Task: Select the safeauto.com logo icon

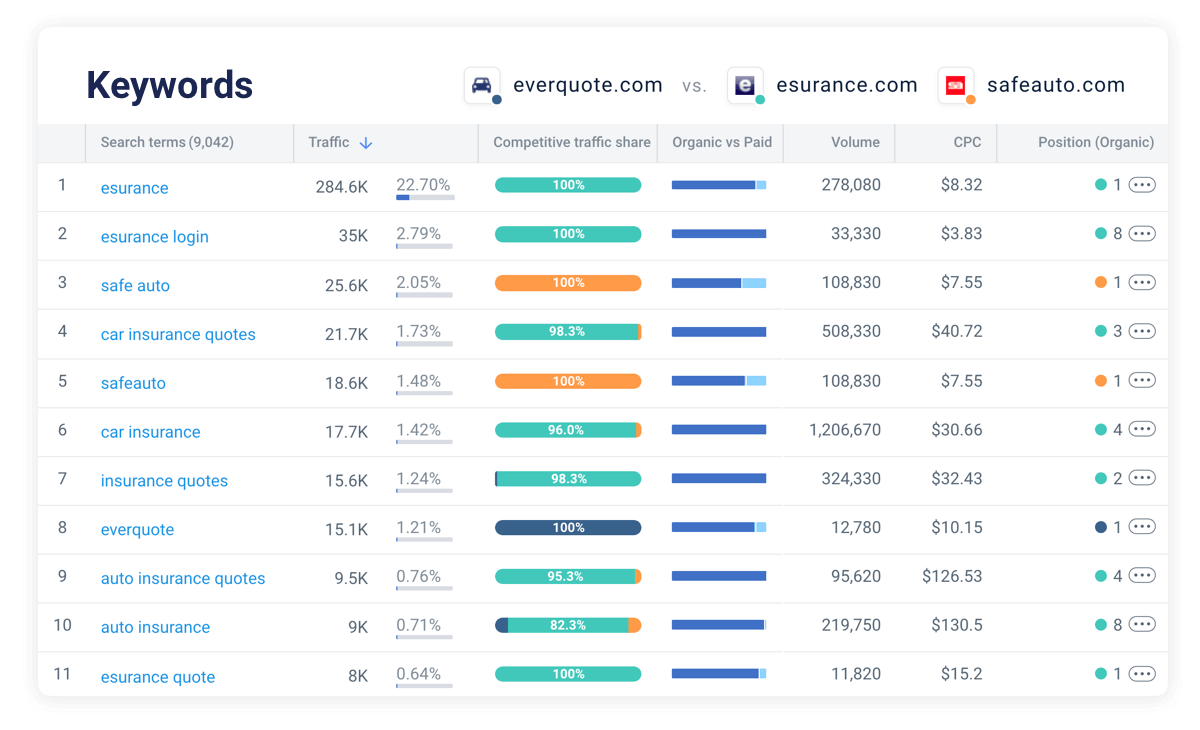Action: point(954,85)
